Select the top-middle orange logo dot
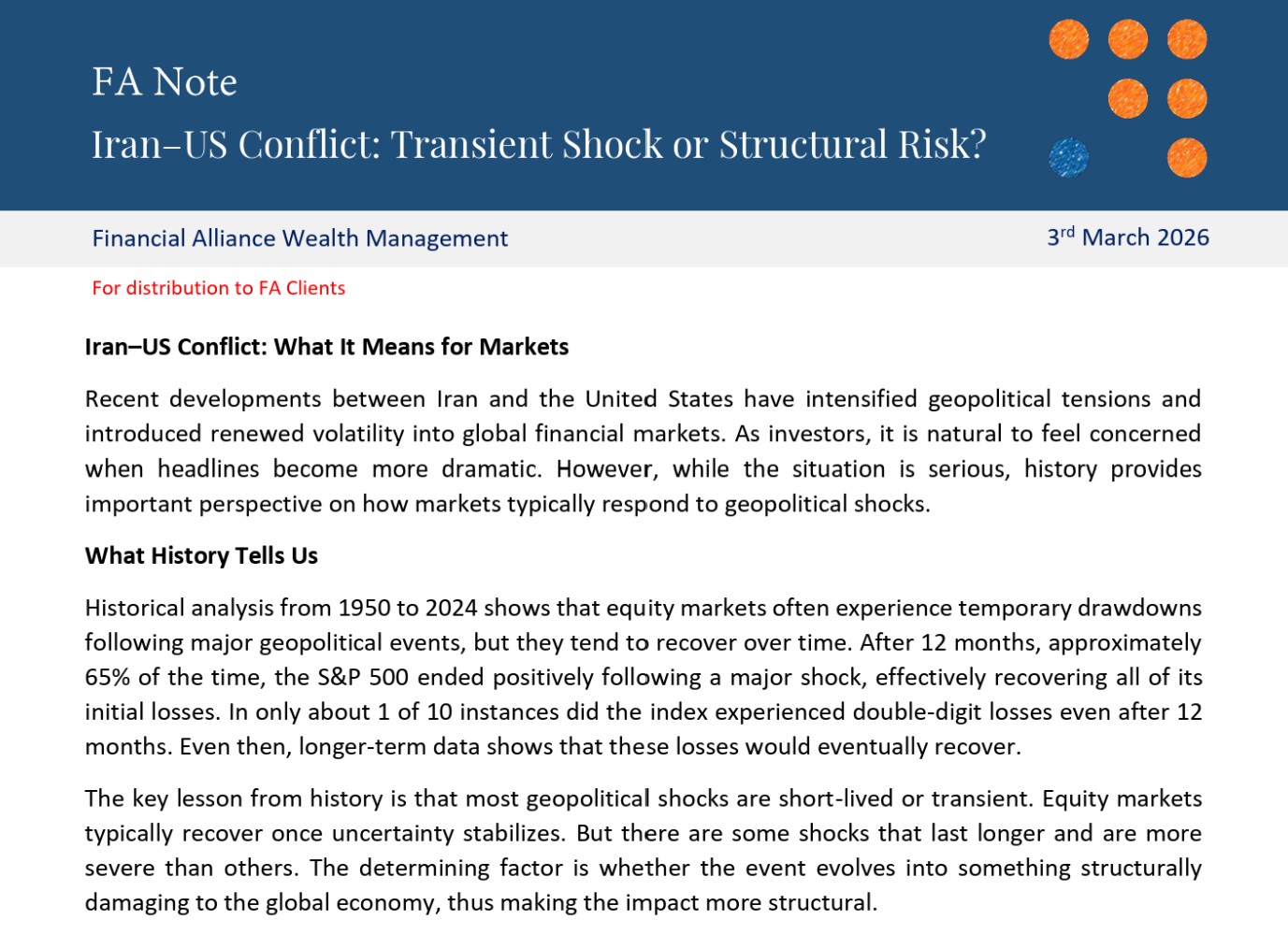The image size is (1288, 934). 1127,39
